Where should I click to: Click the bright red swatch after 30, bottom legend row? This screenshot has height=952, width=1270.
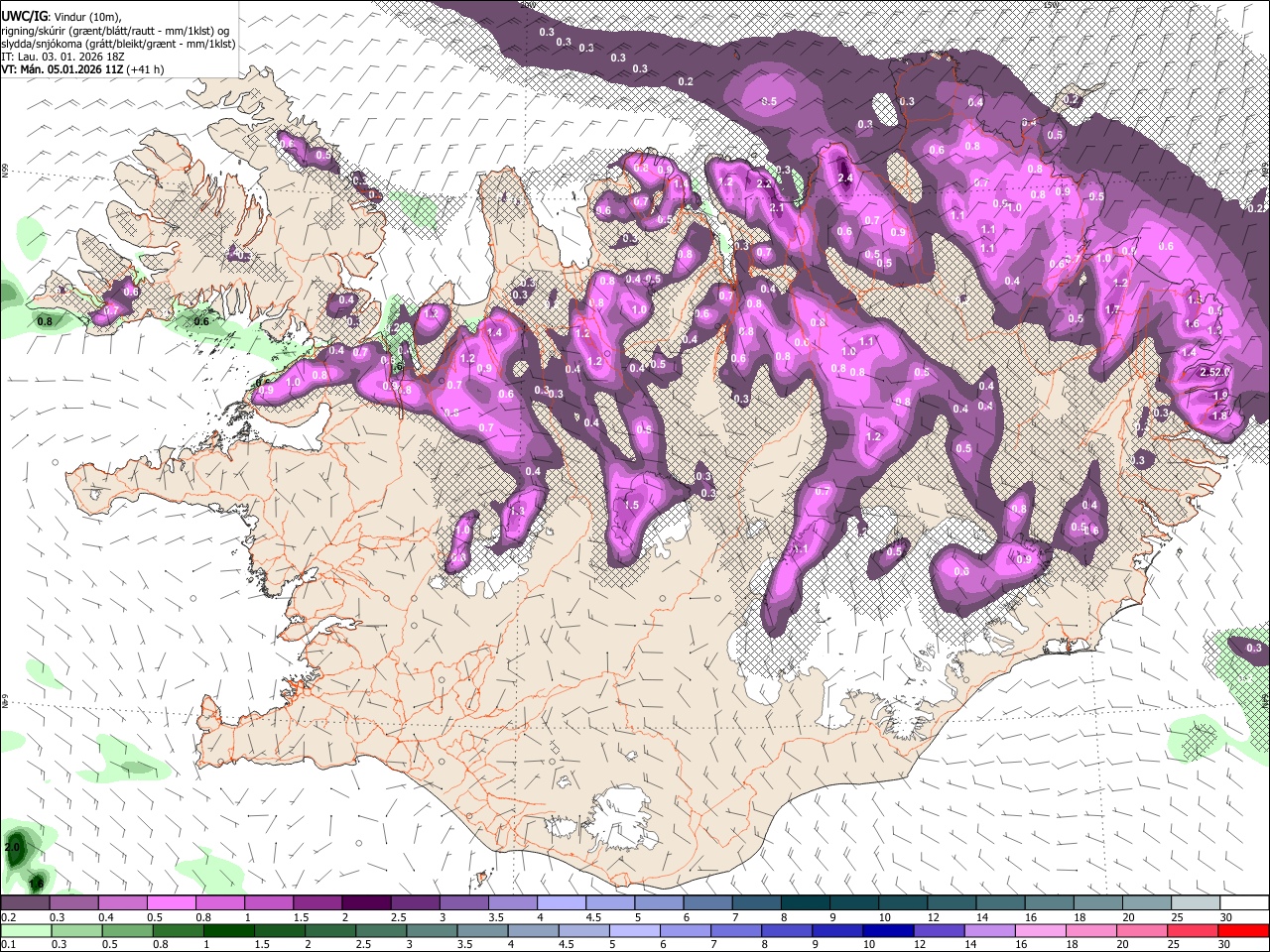(1244, 930)
